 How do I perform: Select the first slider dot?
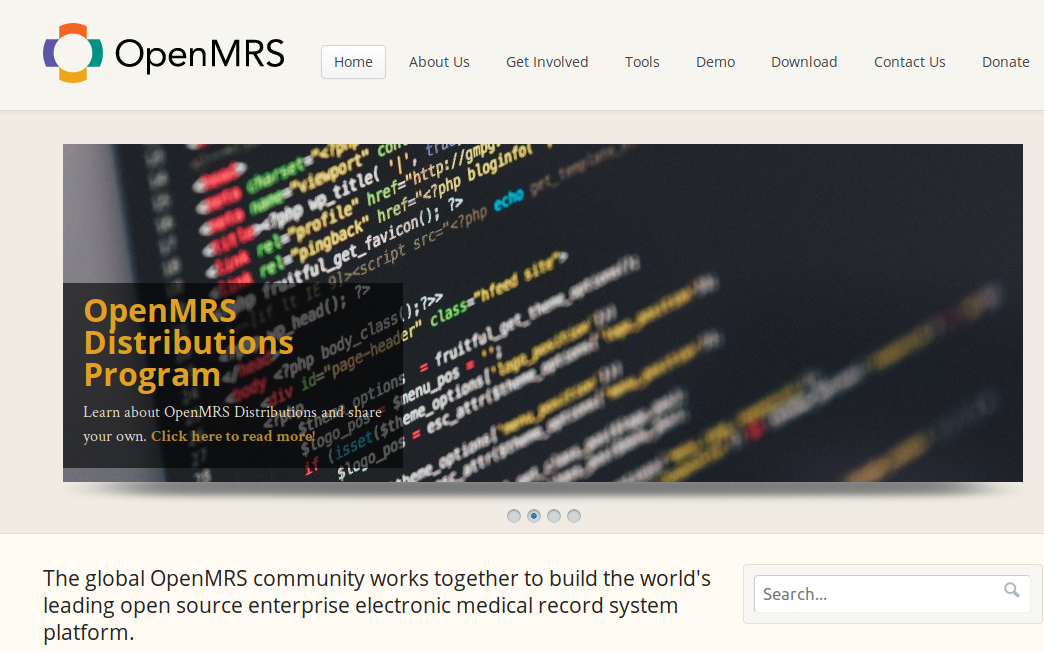514,516
